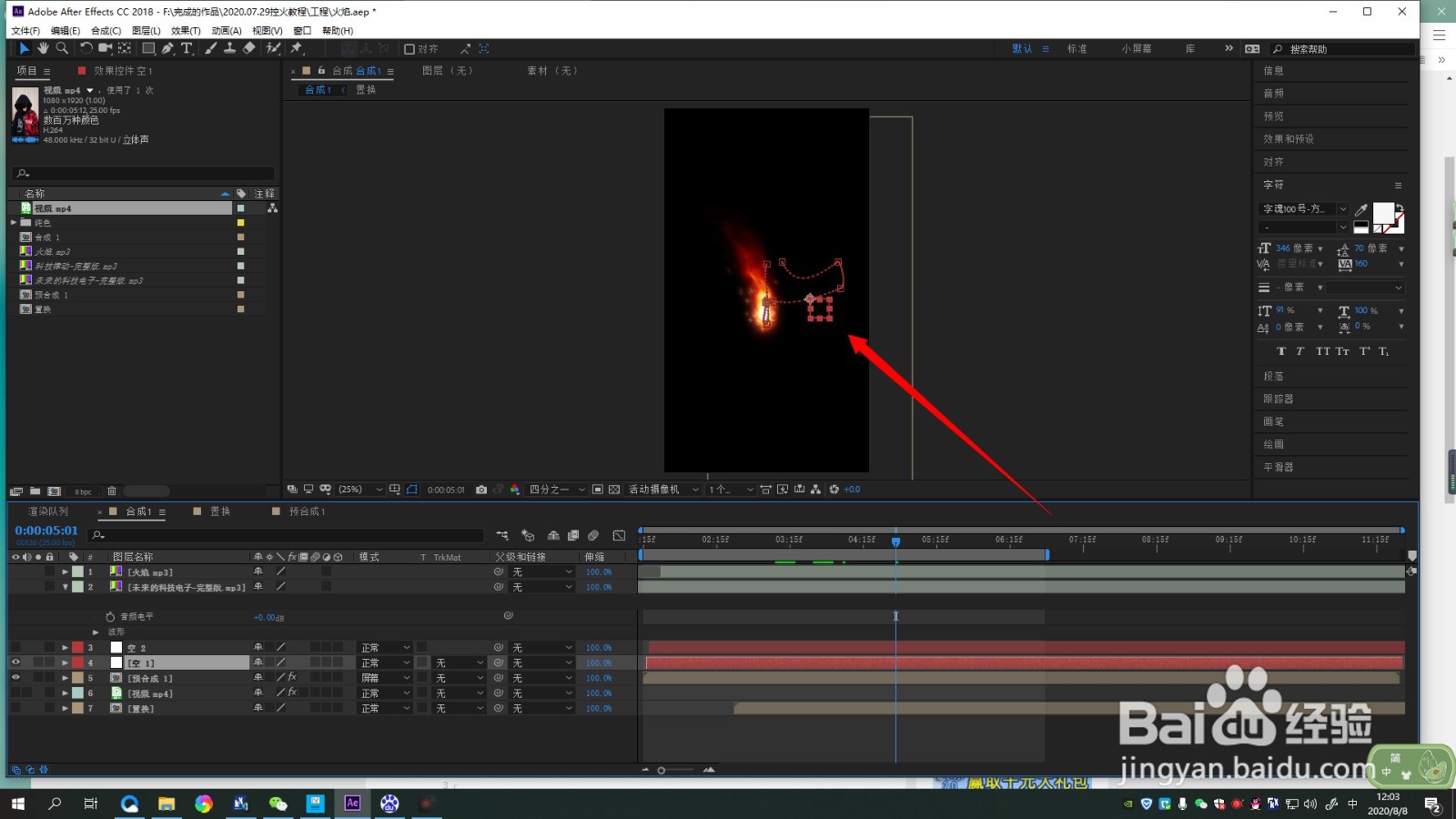1456x819 pixels.
Task: Select the Hand tool
Action: point(43,48)
